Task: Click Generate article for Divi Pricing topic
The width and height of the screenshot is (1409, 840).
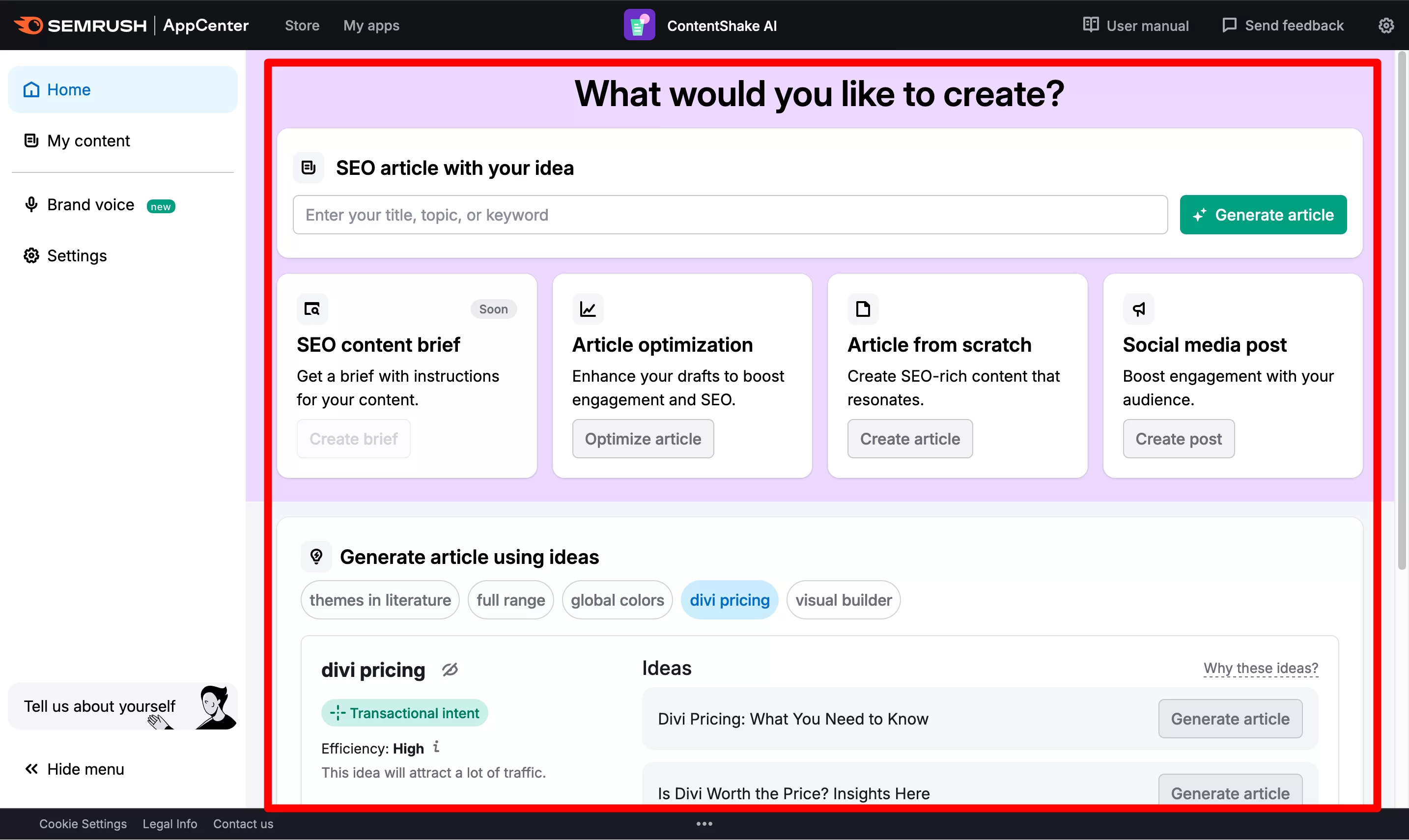Action: pyautogui.click(x=1230, y=719)
